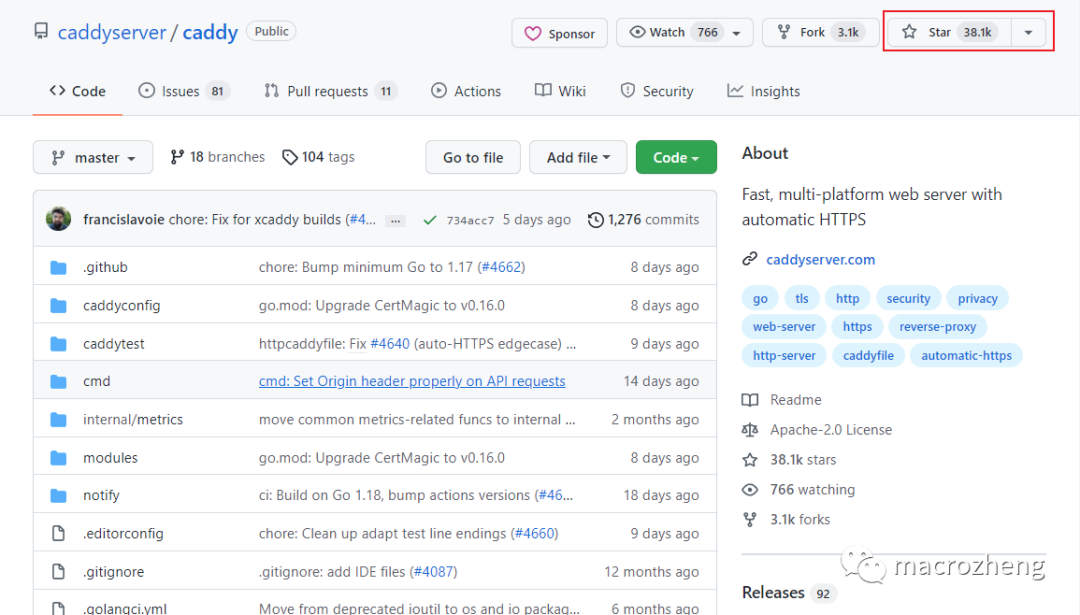The image size is (1080, 615).
Task: Click the Apache-2.0 License scale icon
Action: click(751, 429)
